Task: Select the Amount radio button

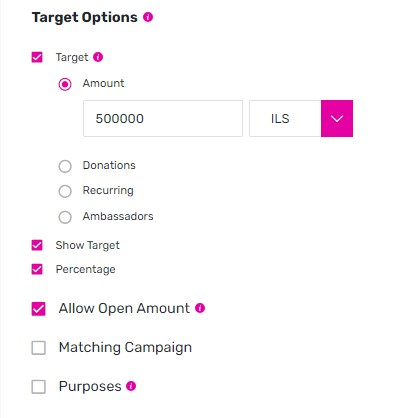Action: tap(65, 84)
